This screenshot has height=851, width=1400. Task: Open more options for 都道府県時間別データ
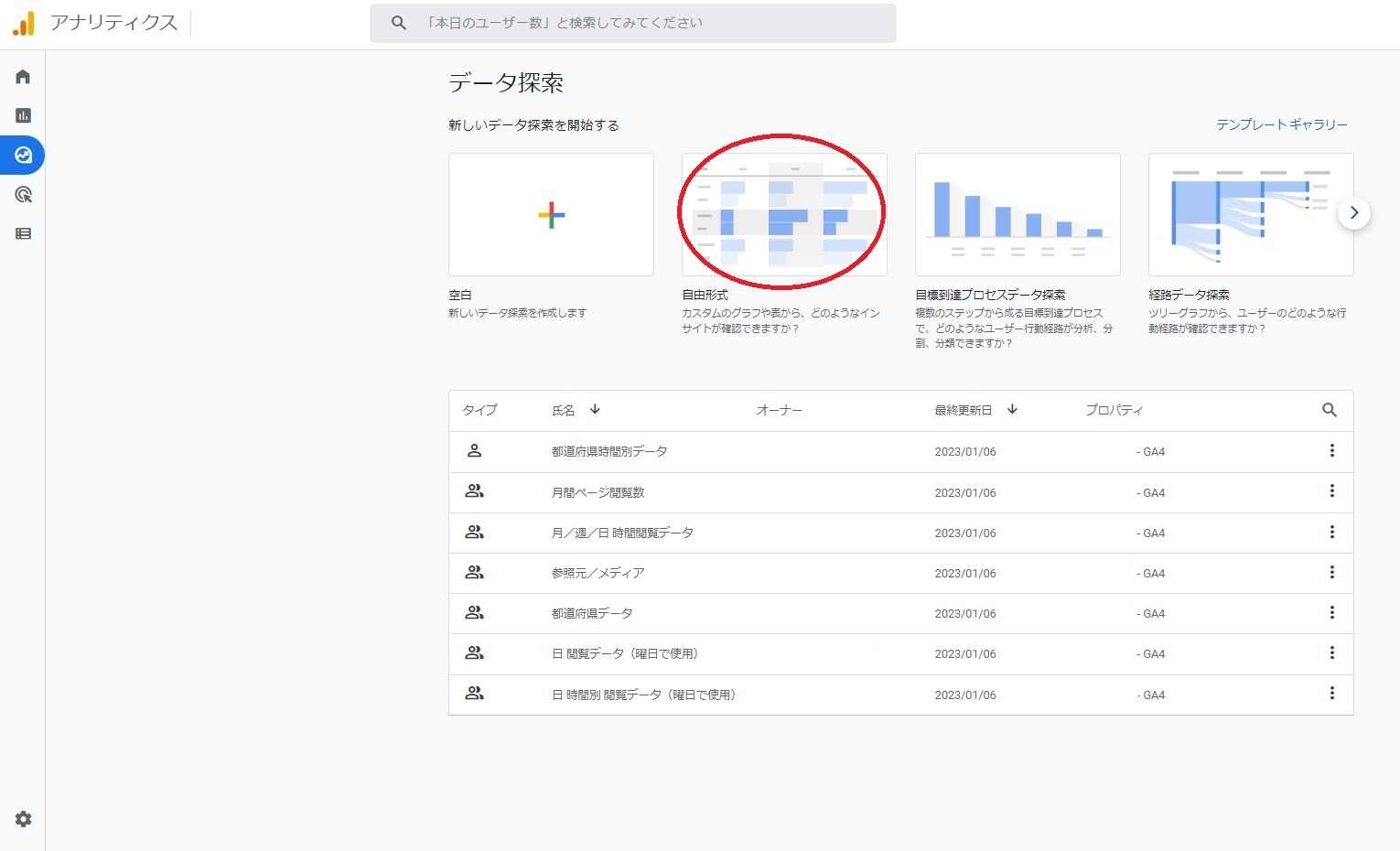click(x=1331, y=451)
